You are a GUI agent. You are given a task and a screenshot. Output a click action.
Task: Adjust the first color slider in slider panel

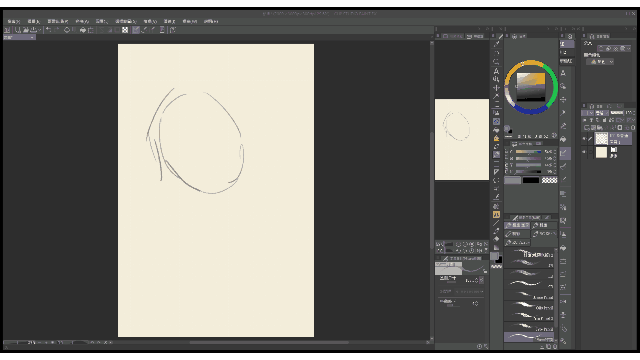(x=529, y=151)
